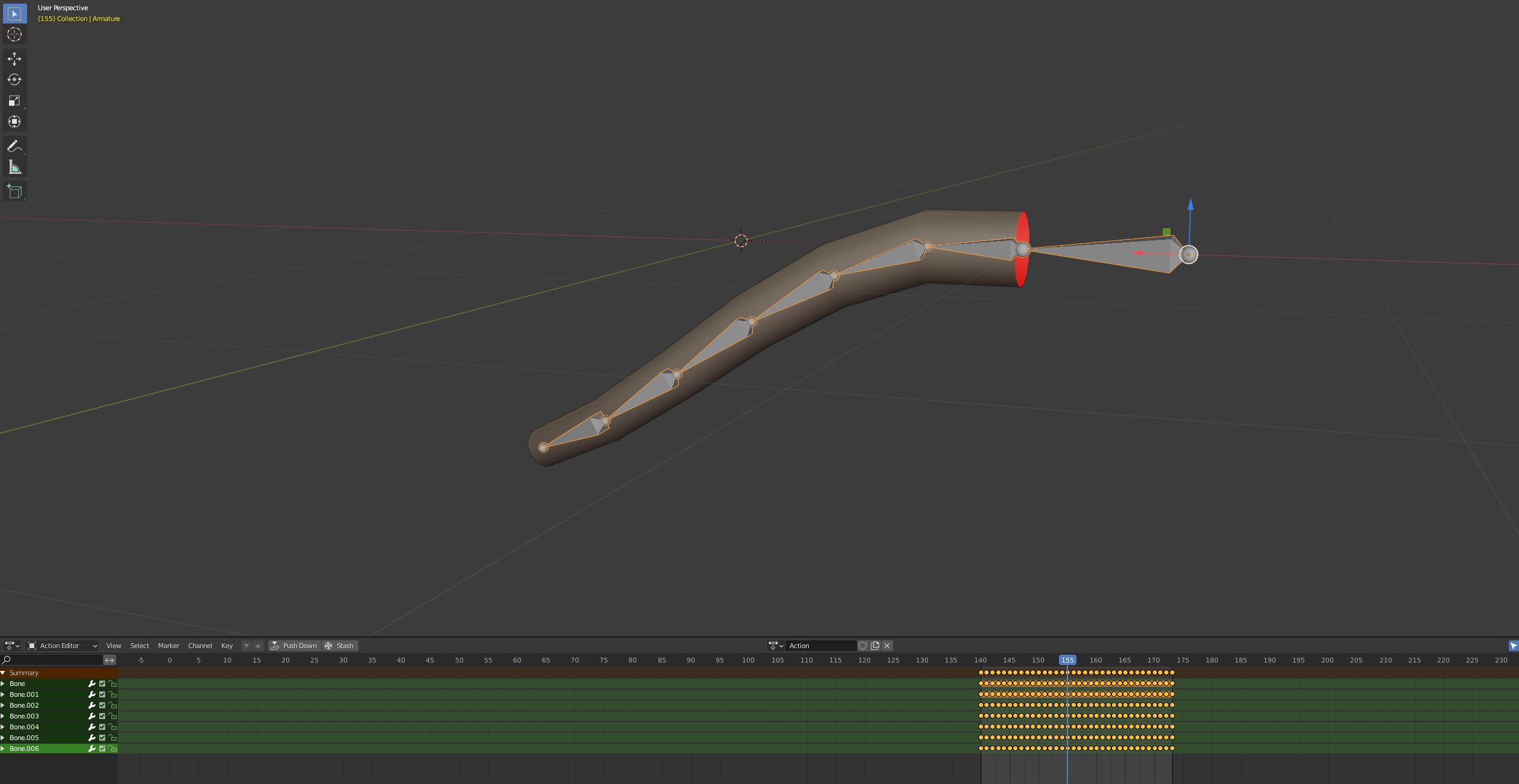Toggle modifiers wrench on Bone channel

pos(92,684)
